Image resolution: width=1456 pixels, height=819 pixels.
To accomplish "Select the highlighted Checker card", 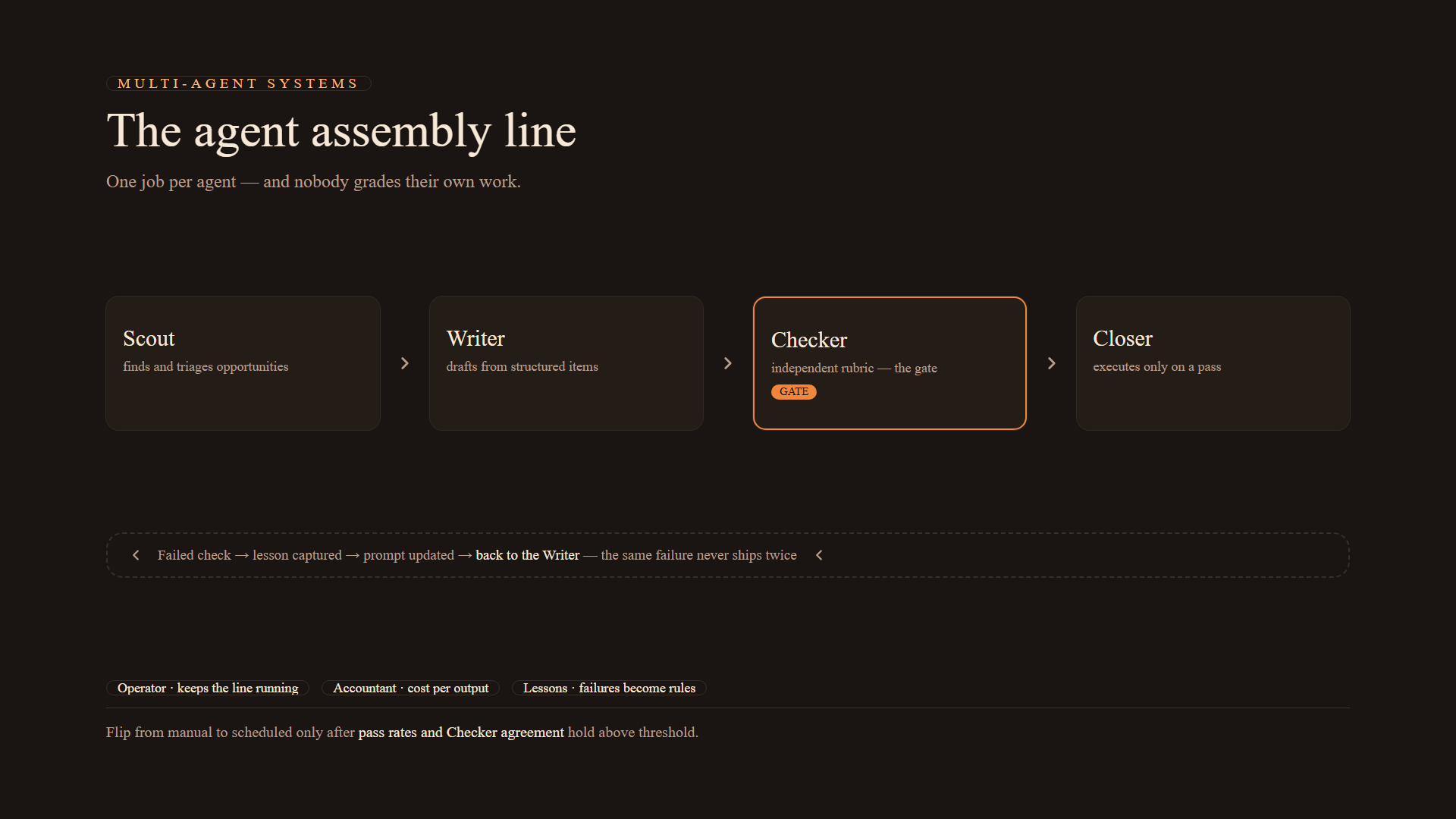I will (x=890, y=363).
